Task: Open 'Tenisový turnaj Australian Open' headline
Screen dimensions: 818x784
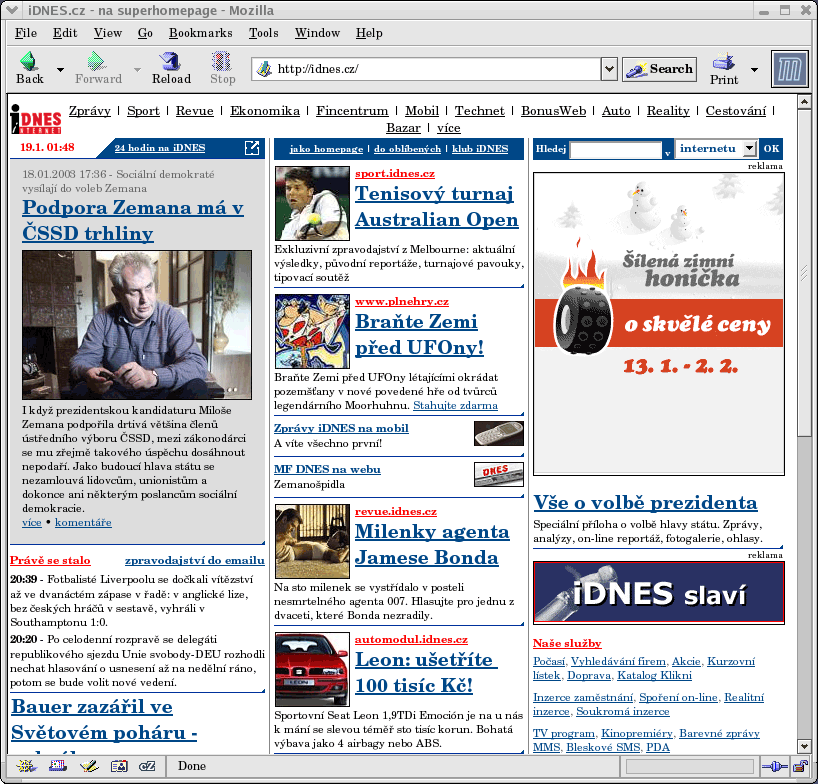Action: 437,207
